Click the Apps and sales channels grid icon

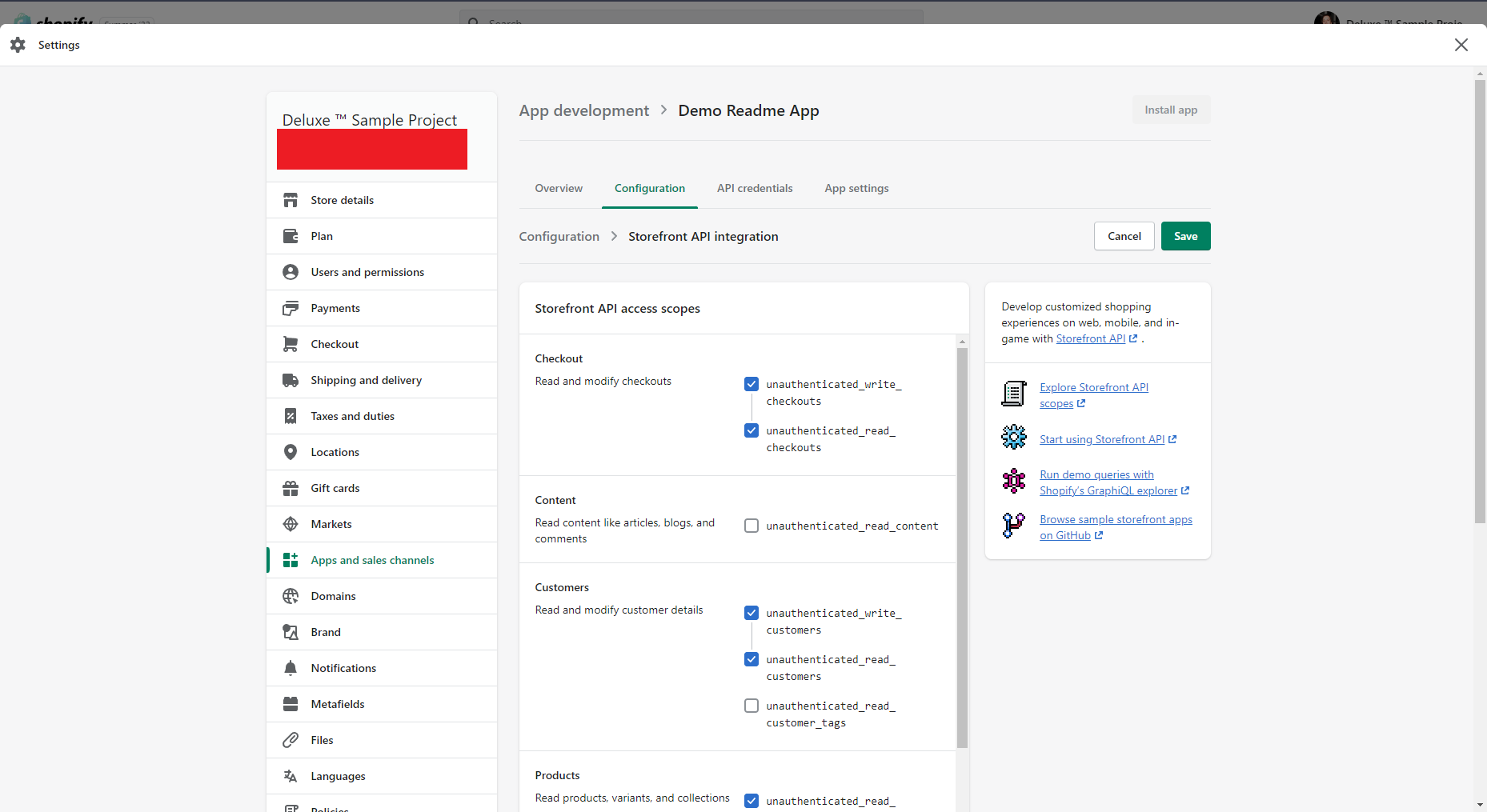coord(291,560)
